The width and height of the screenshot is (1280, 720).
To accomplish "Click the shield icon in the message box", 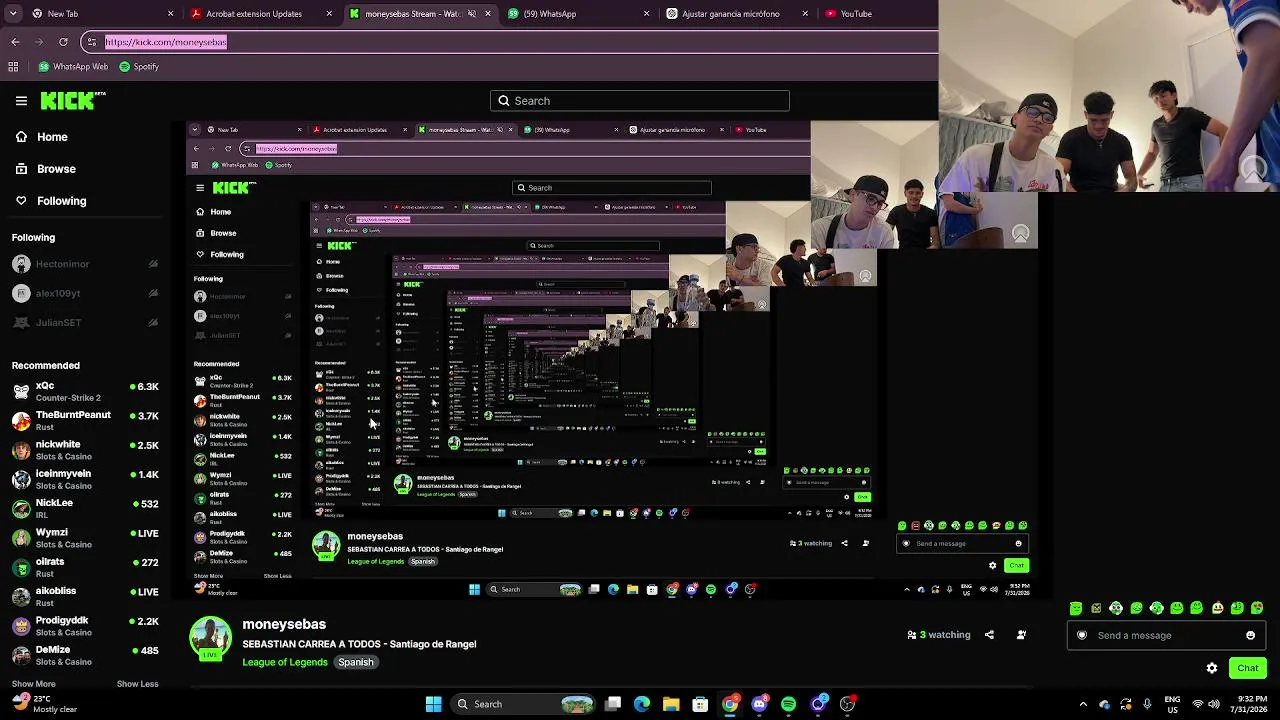I will point(1082,635).
